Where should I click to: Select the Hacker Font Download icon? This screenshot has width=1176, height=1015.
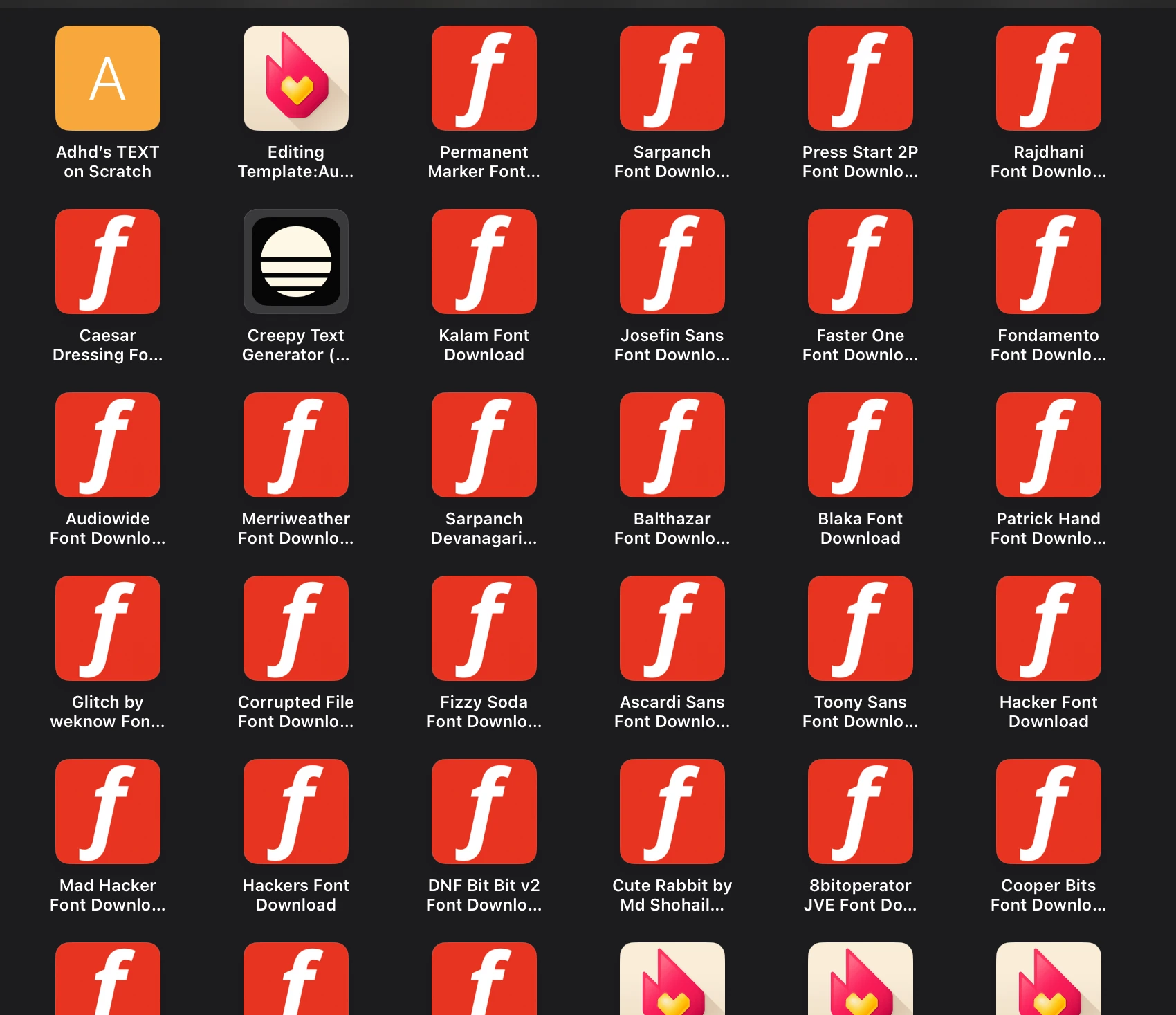(1048, 627)
